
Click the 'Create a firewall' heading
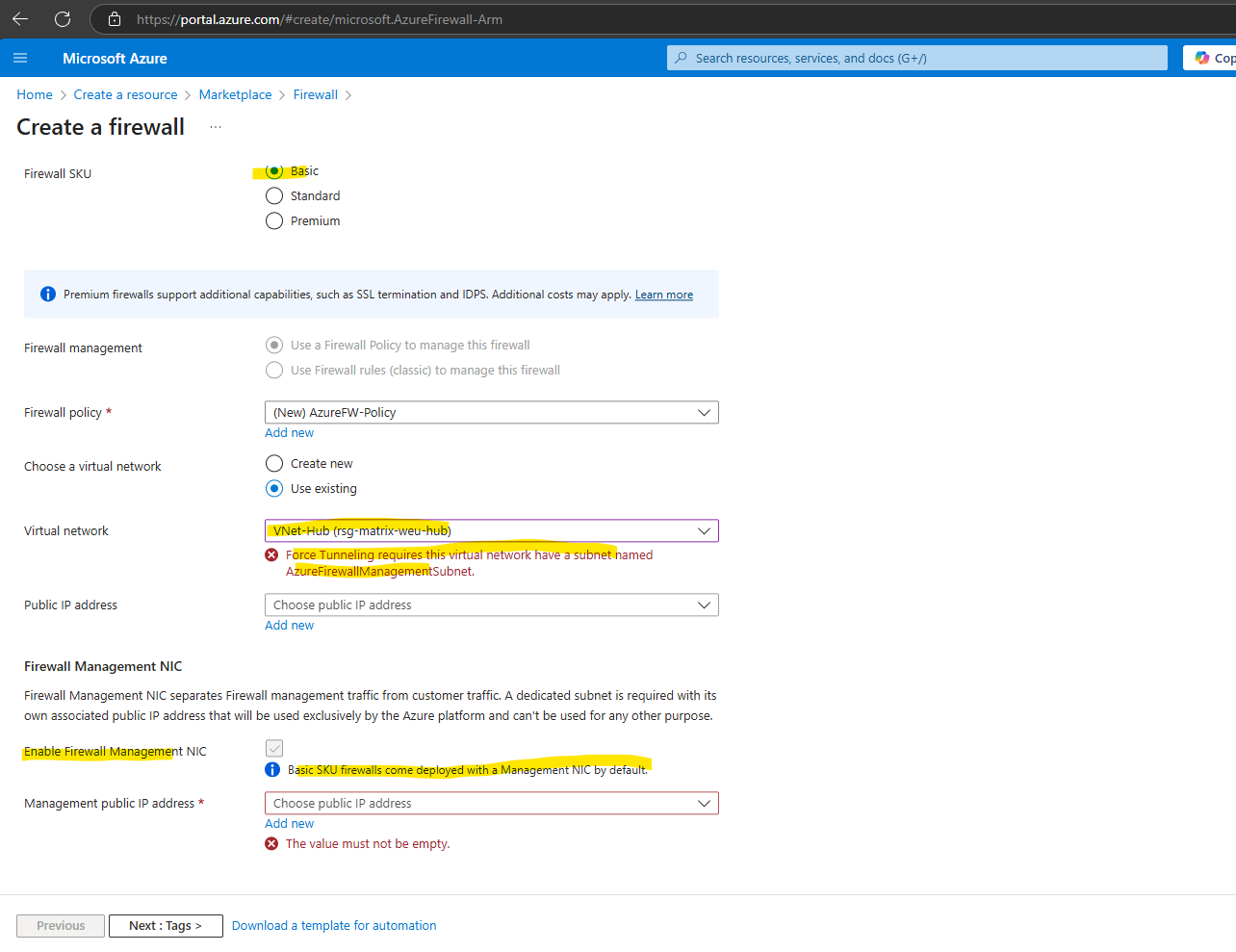pyautogui.click(x=100, y=127)
